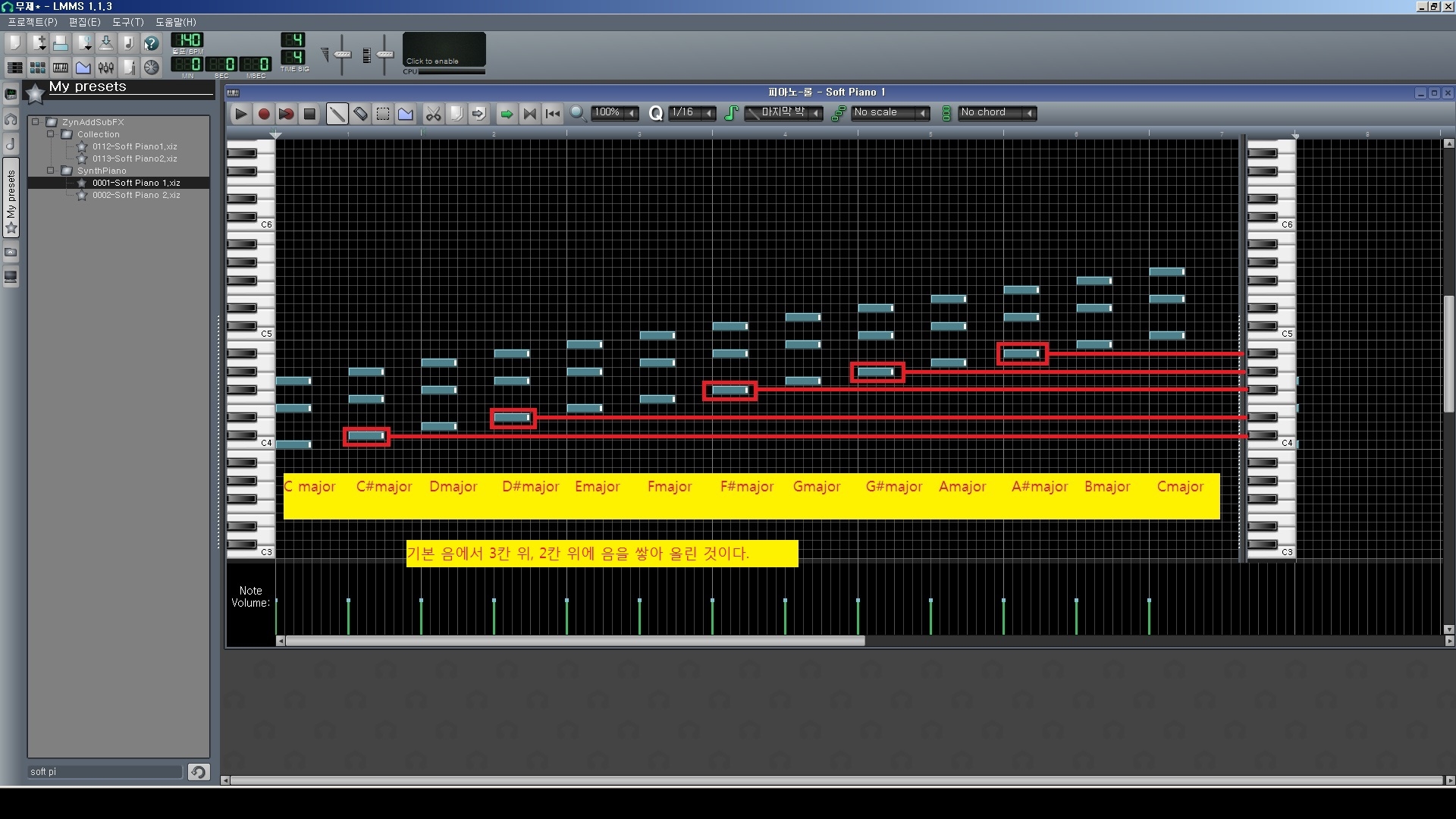Click the oscilloscope 'Click to enable' display
The image size is (1456, 819).
[444, 49]
